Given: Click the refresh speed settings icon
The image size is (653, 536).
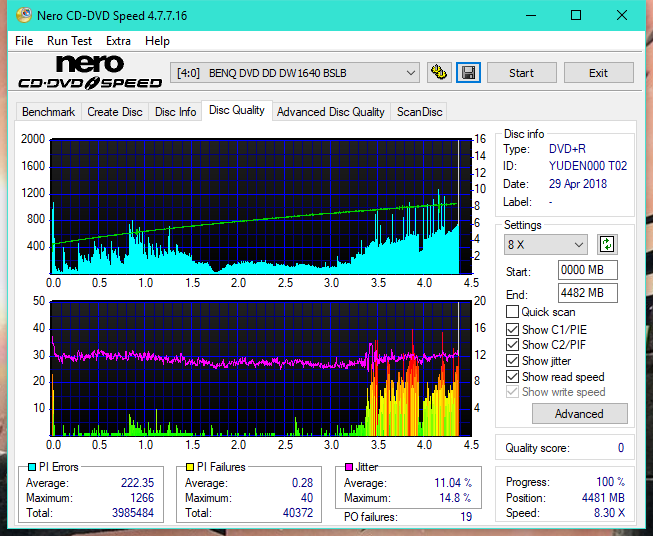Looking at the screenshot, I should point(607,244).
